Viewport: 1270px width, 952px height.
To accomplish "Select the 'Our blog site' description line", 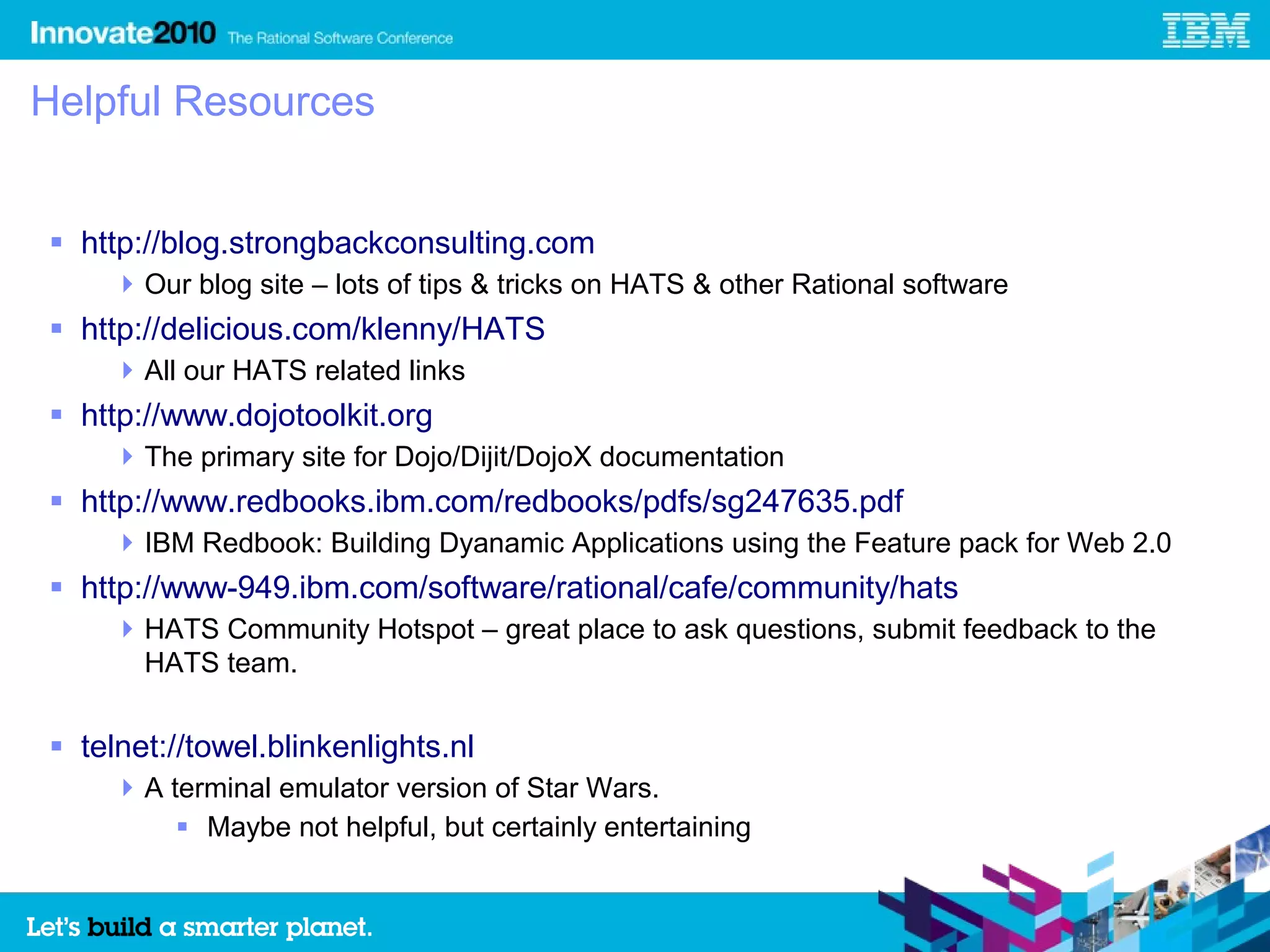I will pos(576,284).
